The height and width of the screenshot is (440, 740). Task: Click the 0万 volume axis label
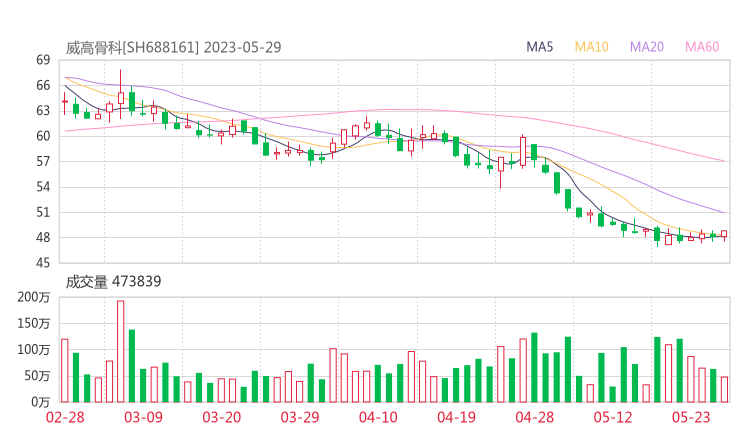pyautogui.click(x=41, y=402)
